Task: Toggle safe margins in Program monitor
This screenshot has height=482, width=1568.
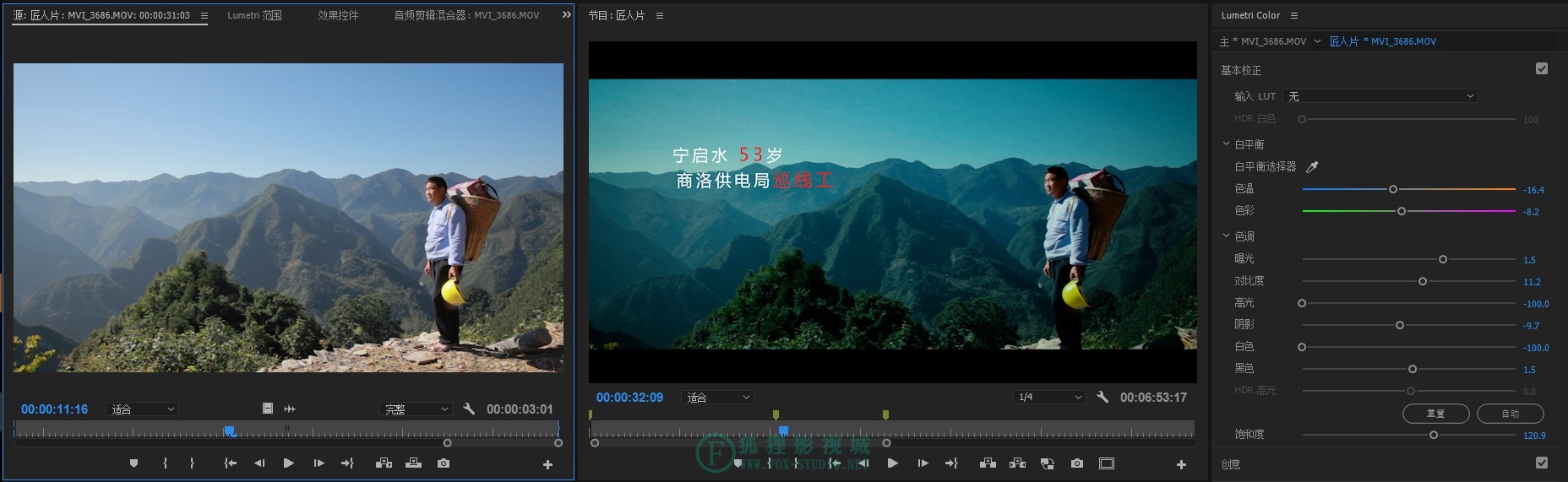Action: coord(1107,463)
